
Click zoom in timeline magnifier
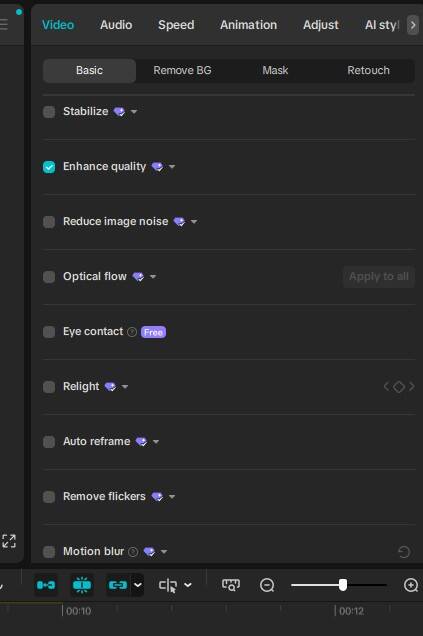point(411,585)
